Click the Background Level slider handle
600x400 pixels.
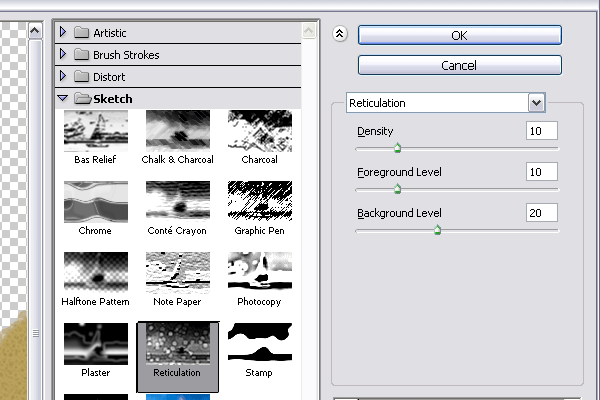coord(438,230)
